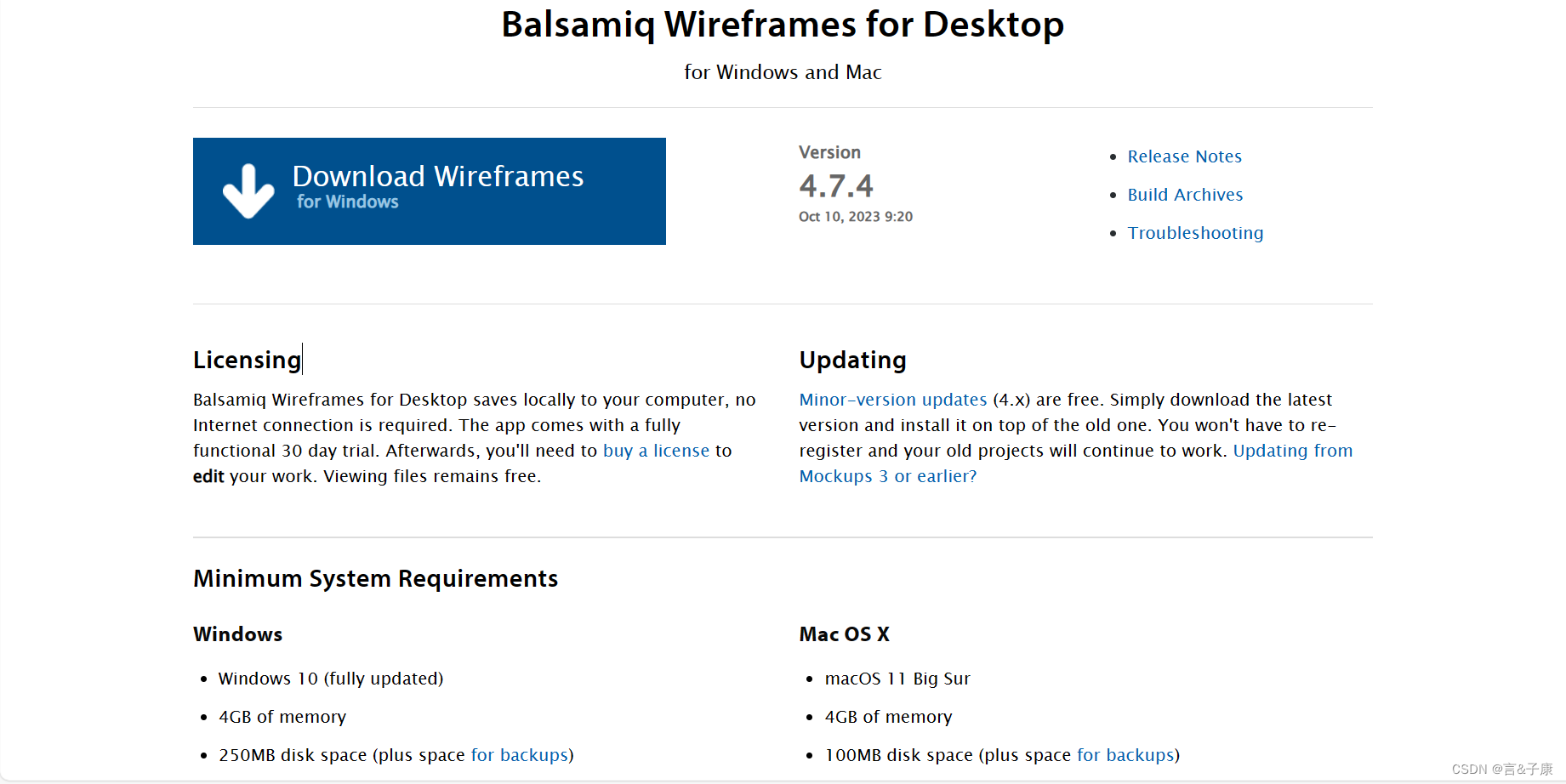This screenshot has height=784, width=1566.
Task: Open the Release Notes link
Action: tap(1184, 156)
